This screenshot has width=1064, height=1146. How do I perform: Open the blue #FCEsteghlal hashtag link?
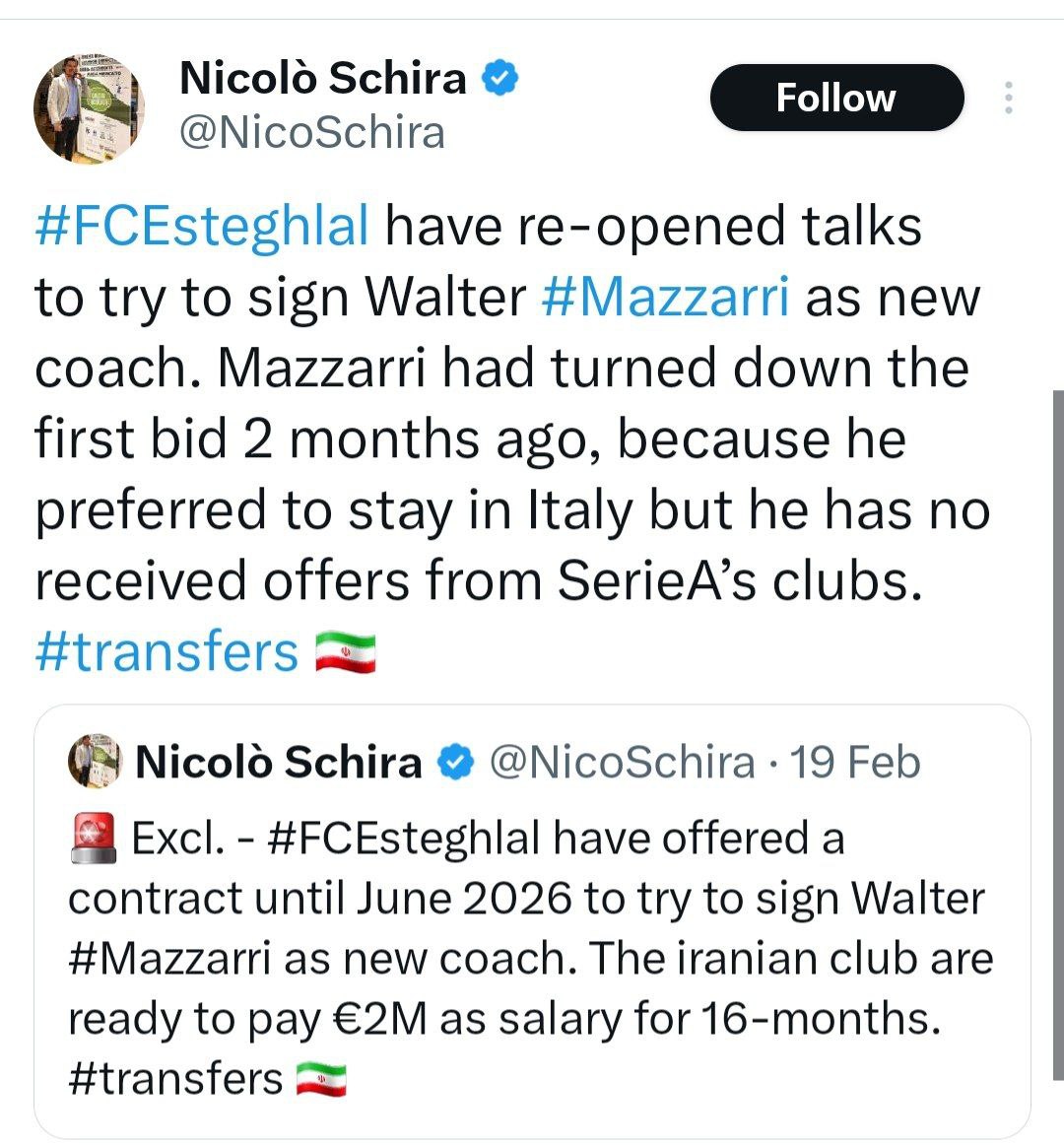(x=202, y=225)
